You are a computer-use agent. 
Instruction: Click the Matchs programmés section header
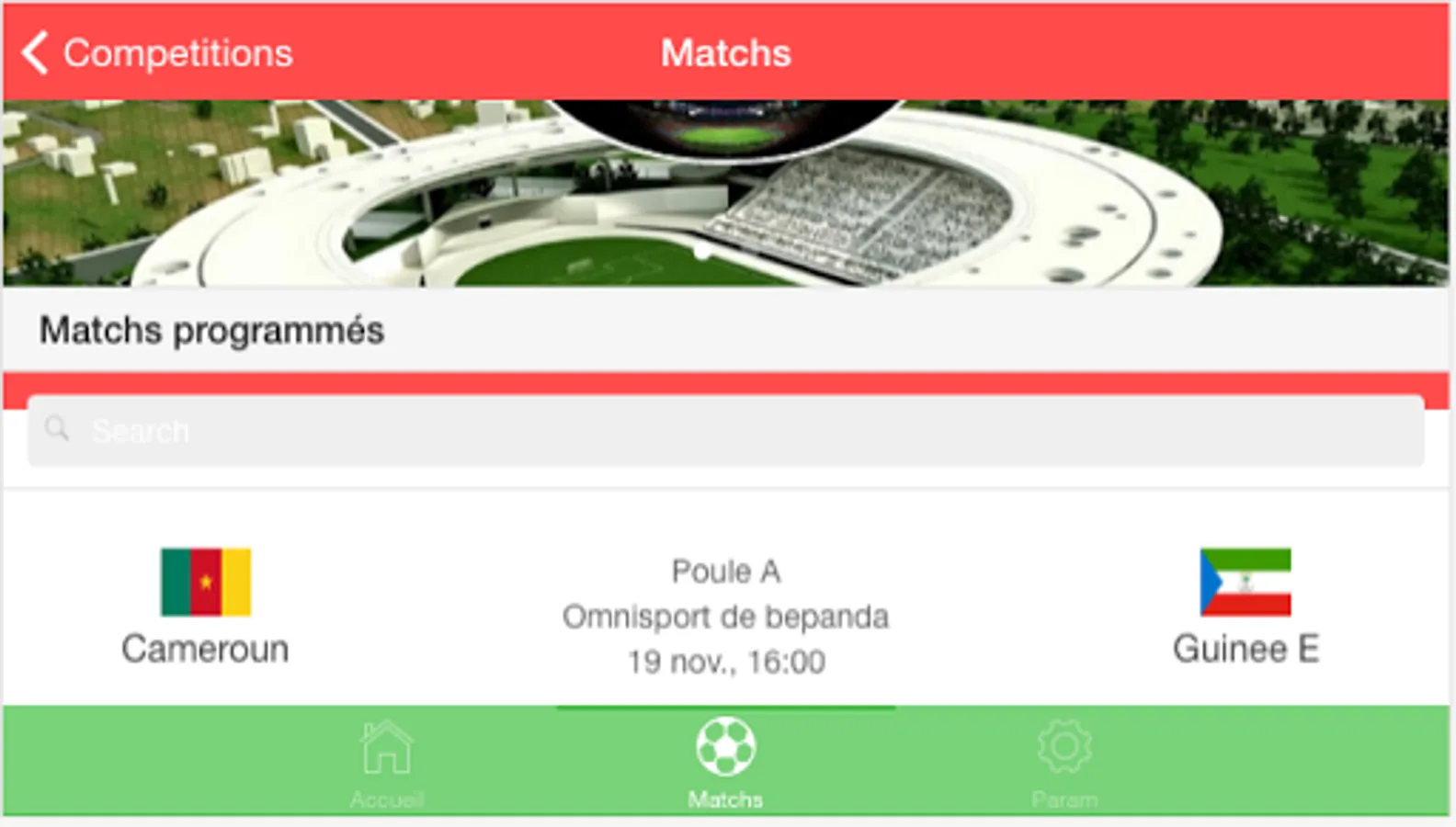pyautogui.click(x=211, y=330)
